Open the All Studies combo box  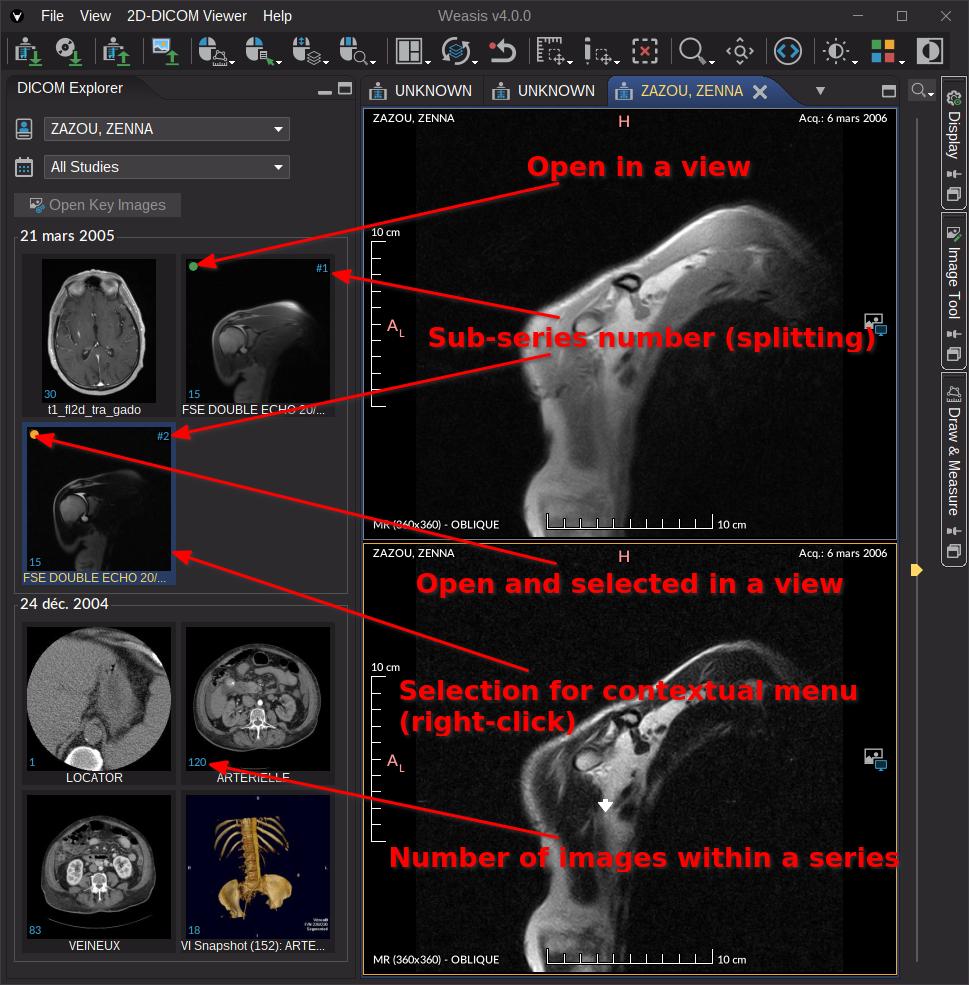click(166, 167)
